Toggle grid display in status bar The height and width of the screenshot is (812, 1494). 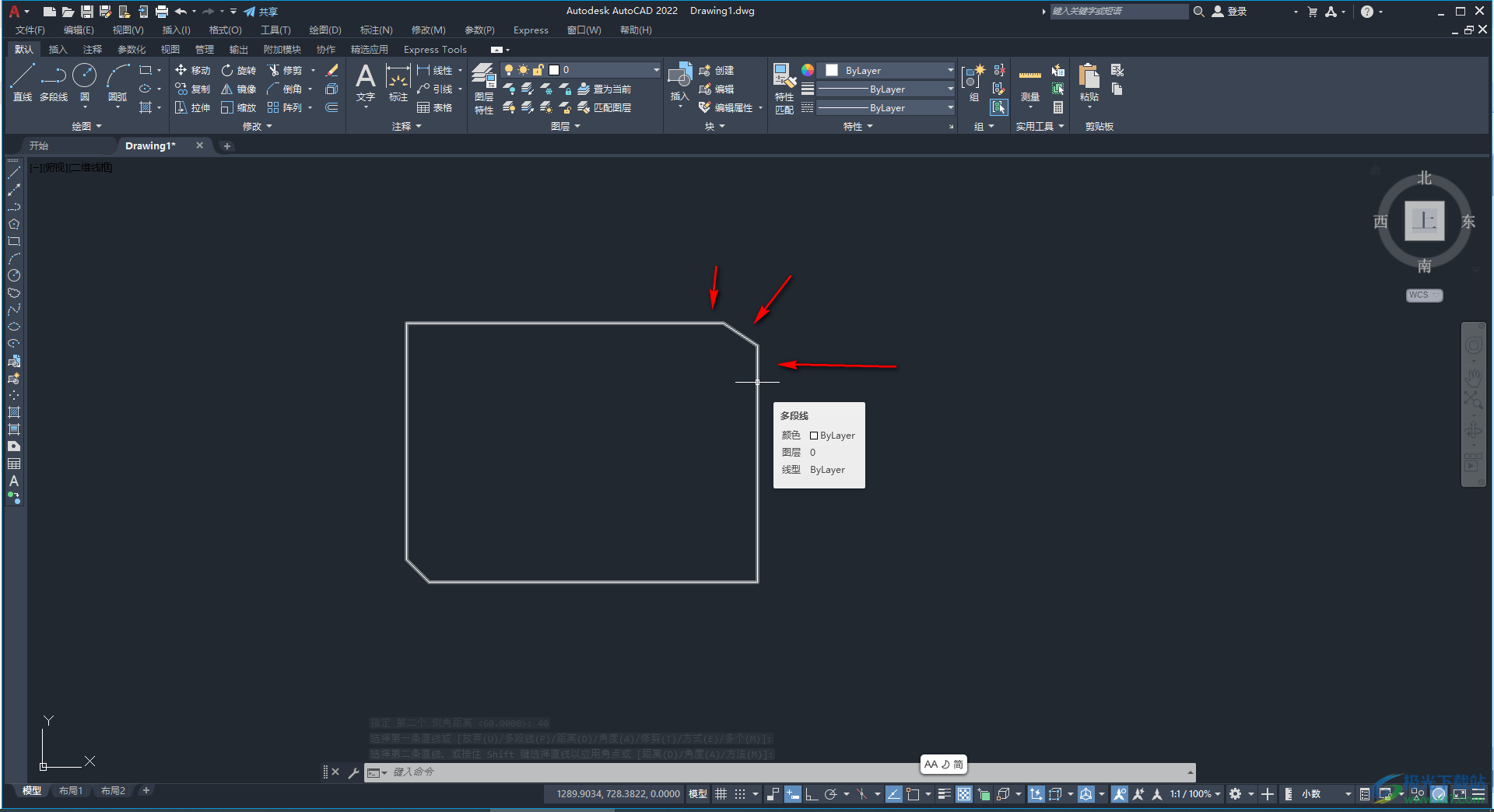pos(721,794)
